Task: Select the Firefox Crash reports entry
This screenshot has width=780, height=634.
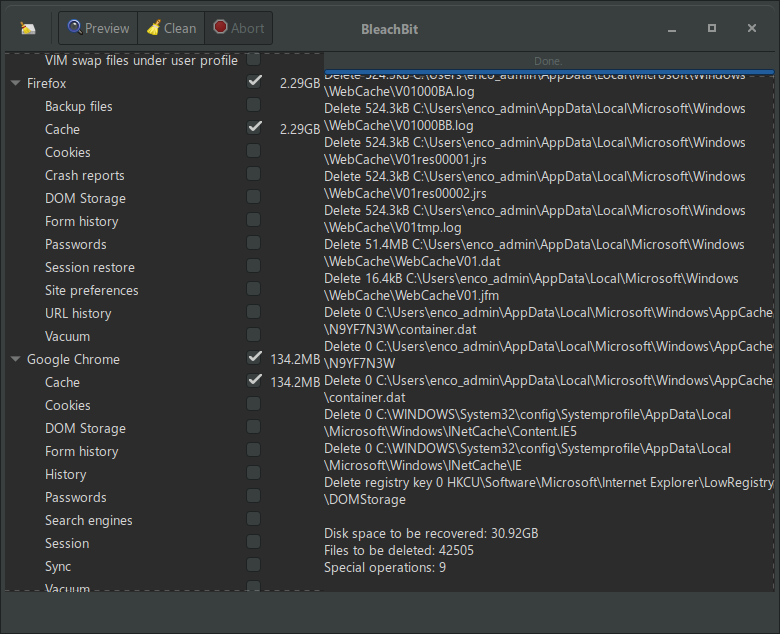Action: tap(84, 175)
